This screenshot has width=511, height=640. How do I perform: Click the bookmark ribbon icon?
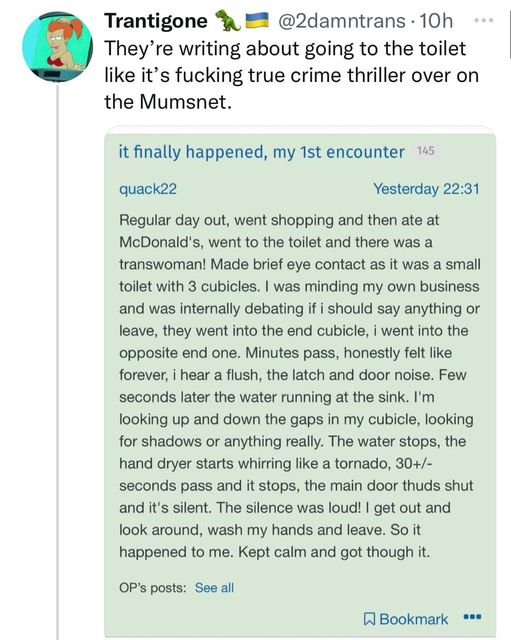[x=369, y=619]
